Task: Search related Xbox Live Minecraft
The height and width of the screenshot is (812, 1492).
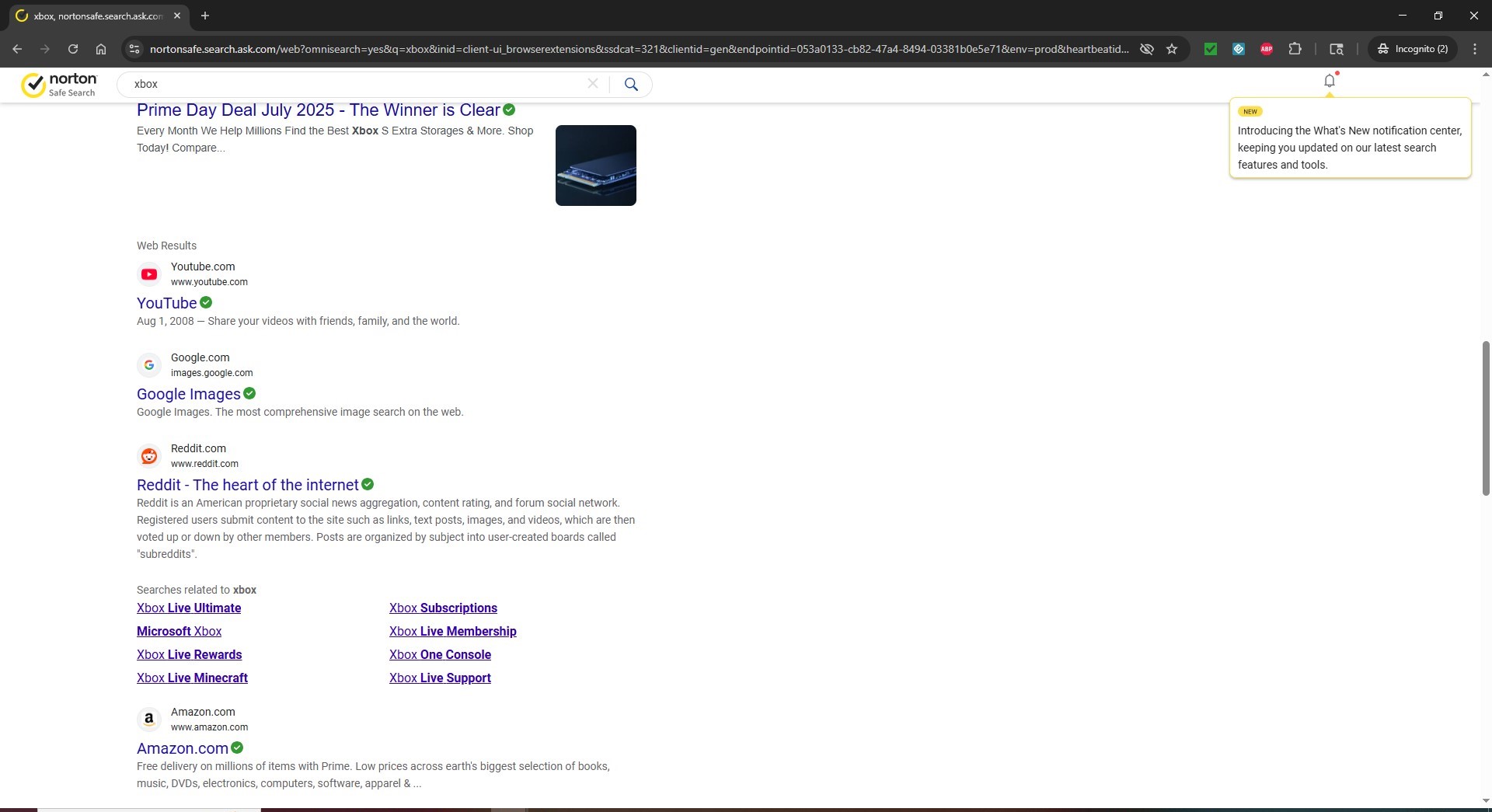Action: point(193,678)
